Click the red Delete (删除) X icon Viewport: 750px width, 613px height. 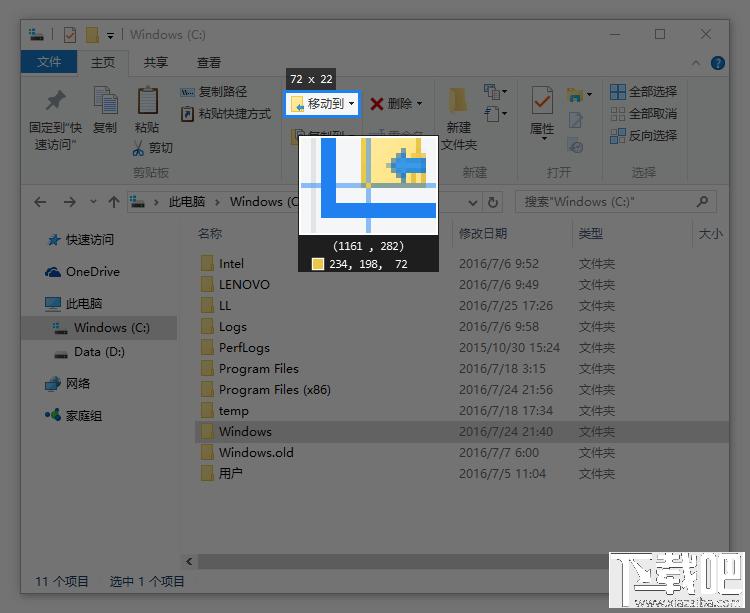377,104
